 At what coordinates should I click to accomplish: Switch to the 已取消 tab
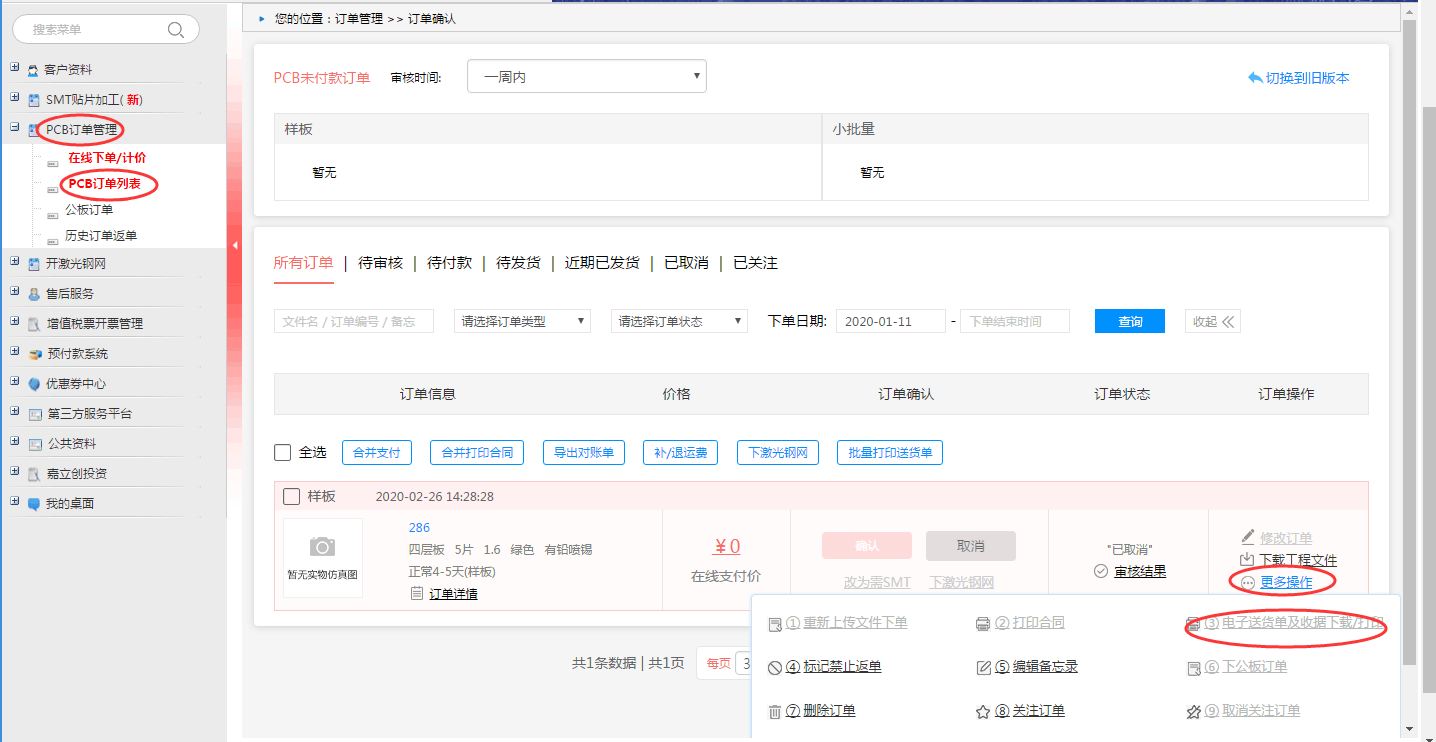pyautogui.click(x=685, y=263)
